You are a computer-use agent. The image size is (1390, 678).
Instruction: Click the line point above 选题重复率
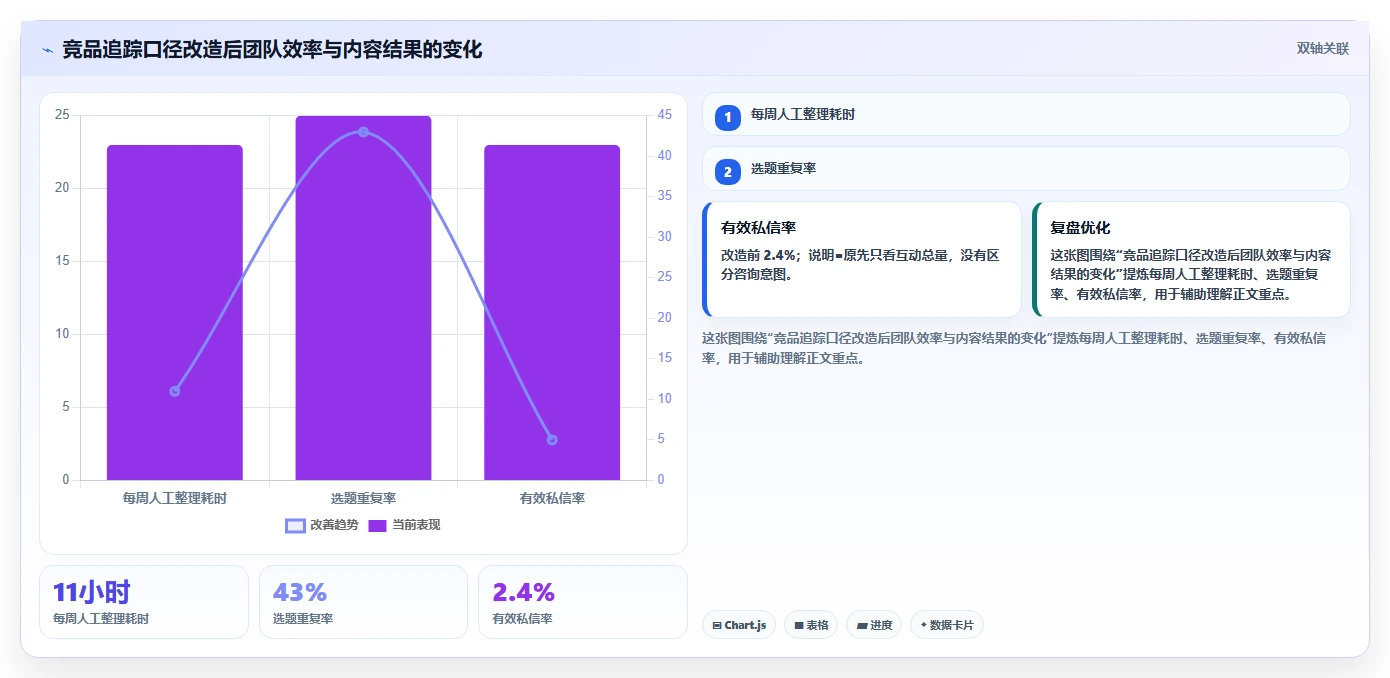click(363, 132)
